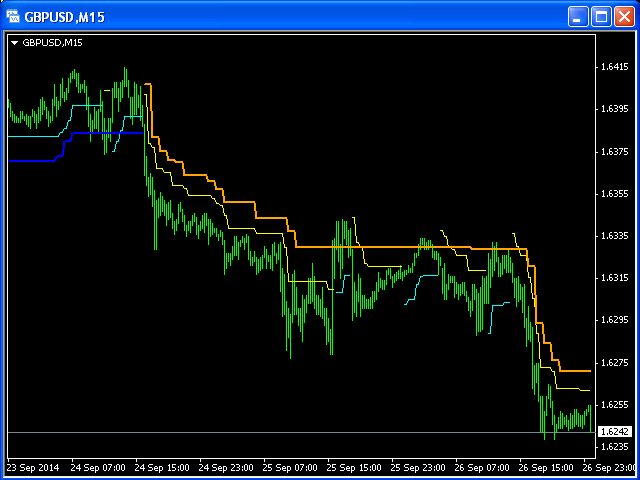
Task: Click the 25 Sep 23:00 time label
Action: click(419, 467)
